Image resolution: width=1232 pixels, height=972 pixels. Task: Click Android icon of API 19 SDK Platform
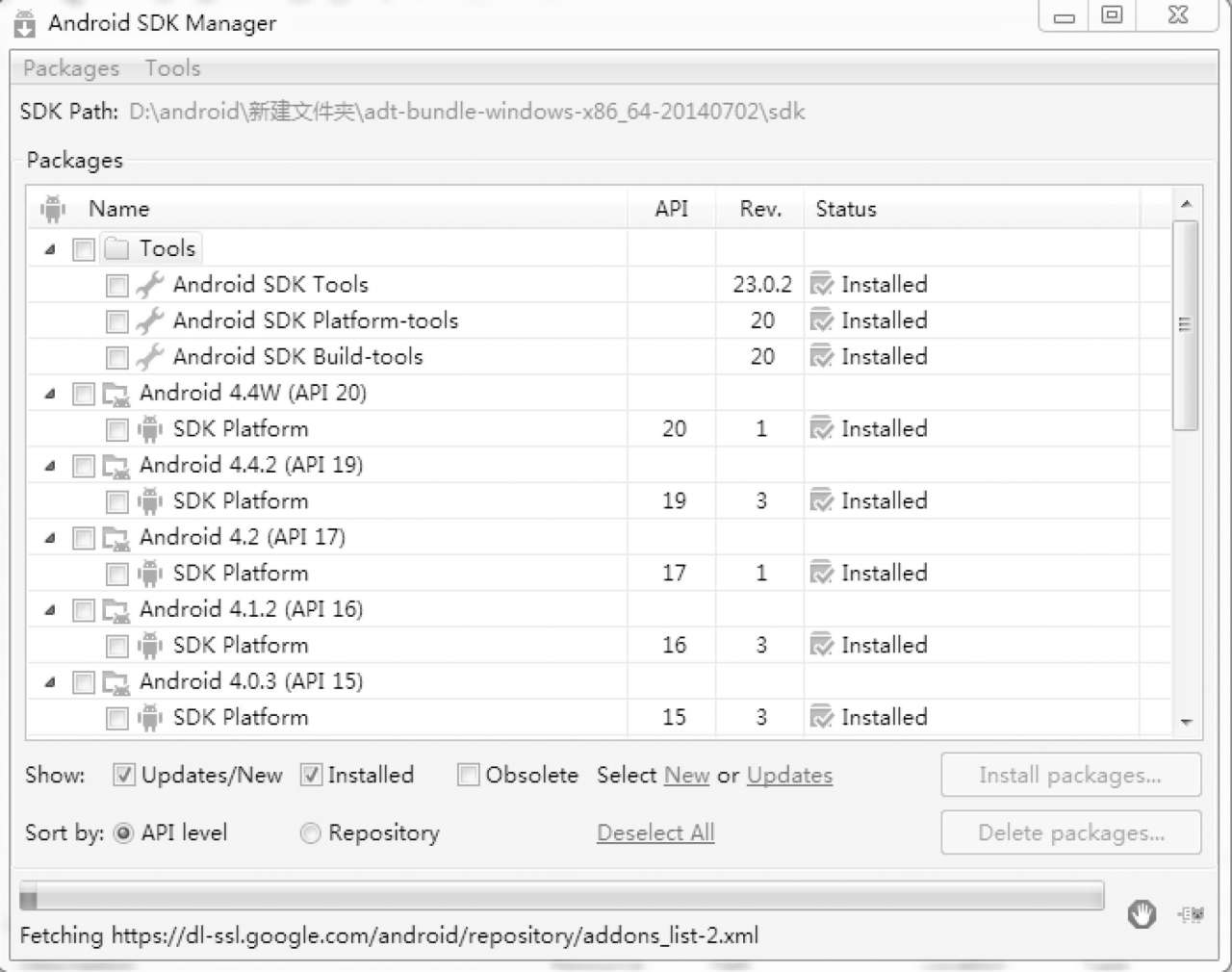click(149, 501)
